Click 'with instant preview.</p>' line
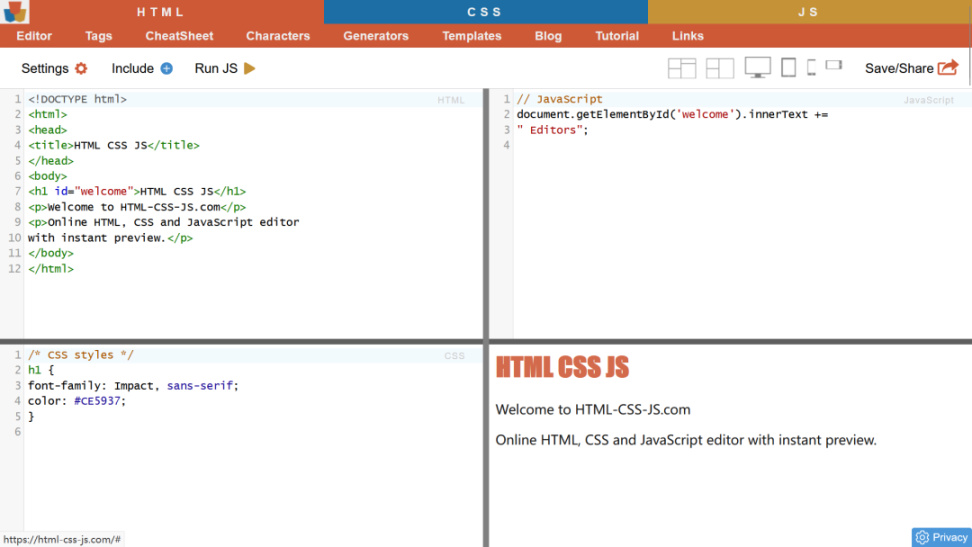Screen dimensions: 972x547 [x=110, y=238]
